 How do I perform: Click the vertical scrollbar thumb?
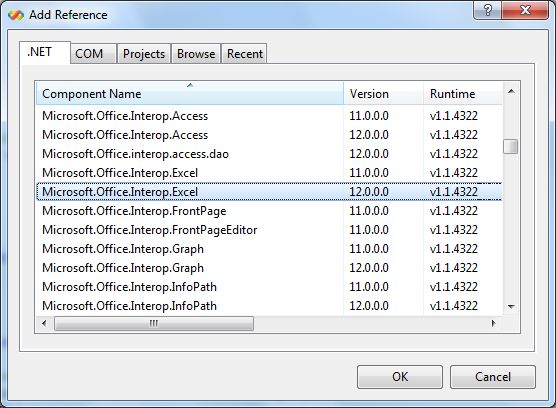pyautogui.click(x=511, y=146)
